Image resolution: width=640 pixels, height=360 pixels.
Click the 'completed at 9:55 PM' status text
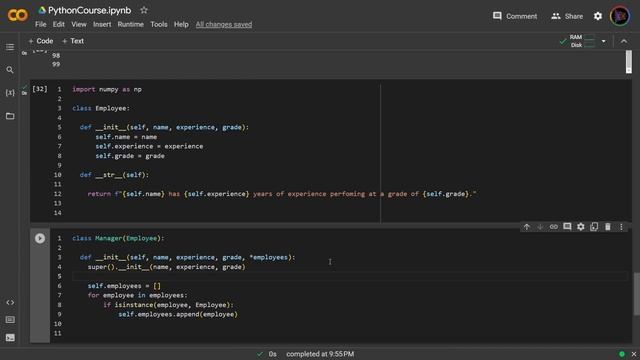point(320,354)
